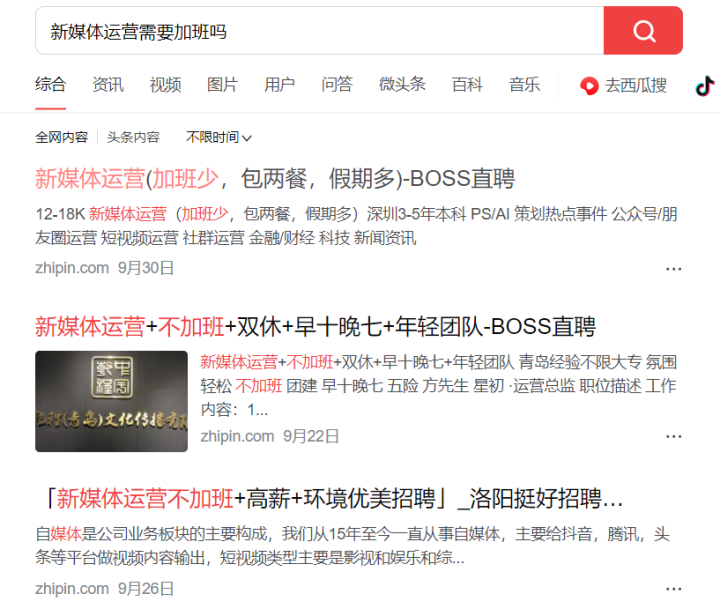The width and height of the screenshot is (720, 609).
Task: Click zhipin.com source dated 9月30日
Action: point(104,268)
